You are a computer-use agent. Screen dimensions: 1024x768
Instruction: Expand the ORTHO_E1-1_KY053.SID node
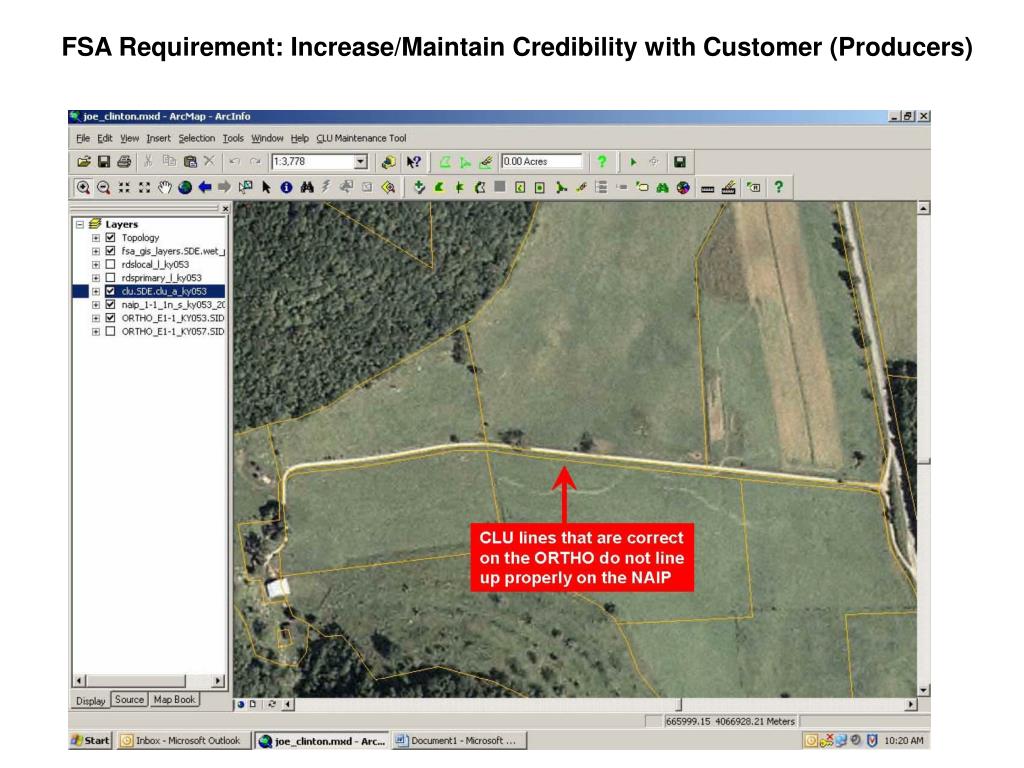point(95,318)
